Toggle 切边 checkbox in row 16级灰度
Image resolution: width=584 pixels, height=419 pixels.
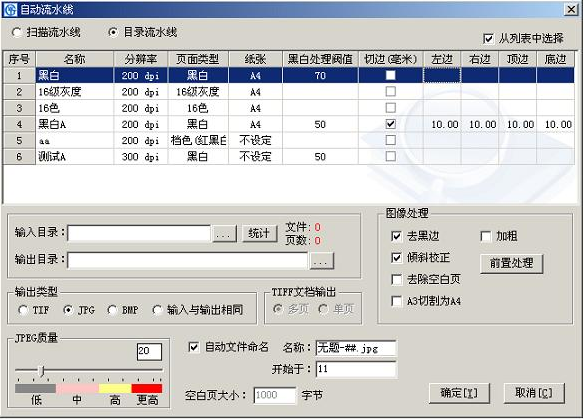(x=390, y=92)
